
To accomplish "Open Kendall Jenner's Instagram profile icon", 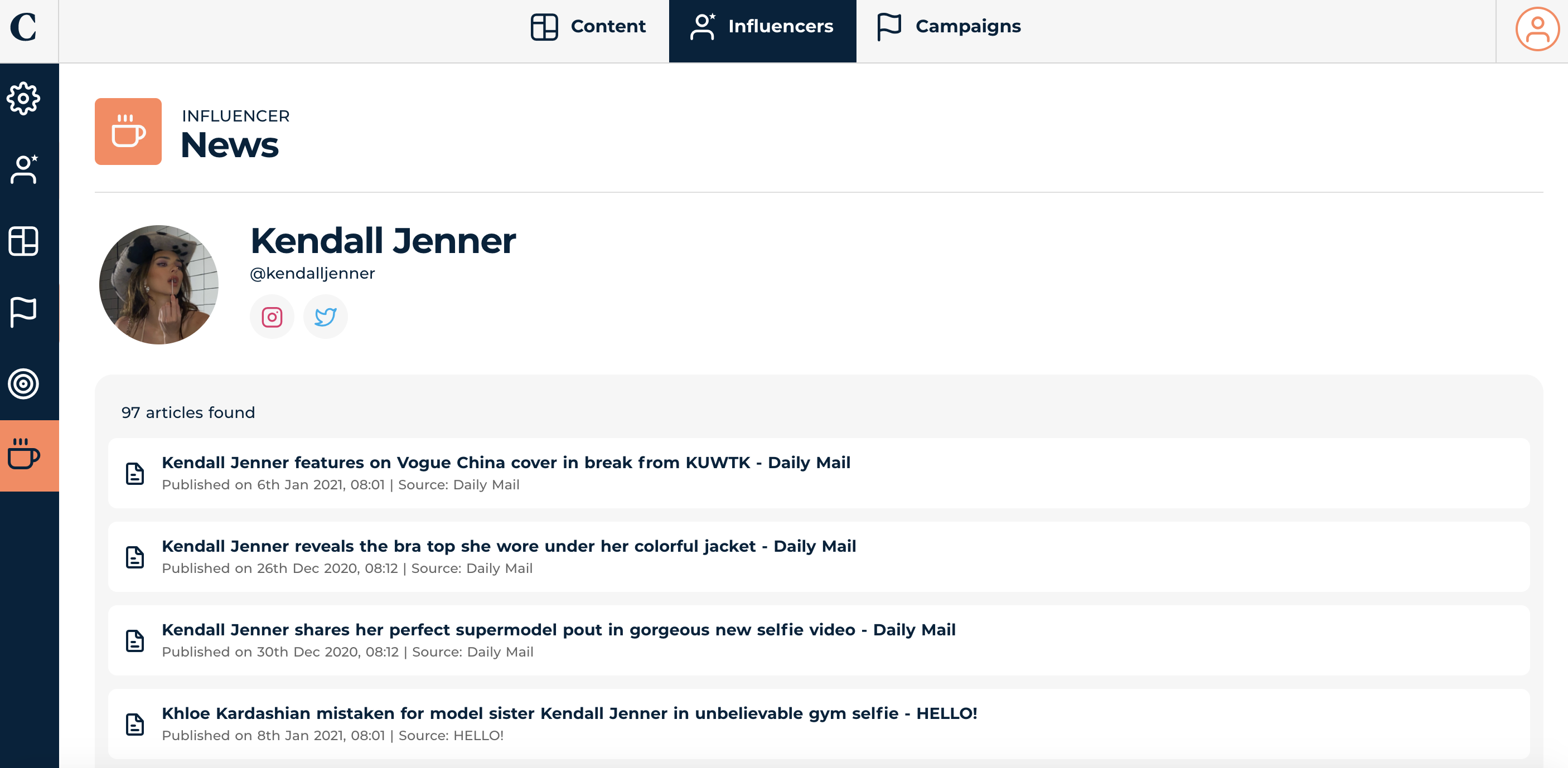I will [x=272, y=317].
